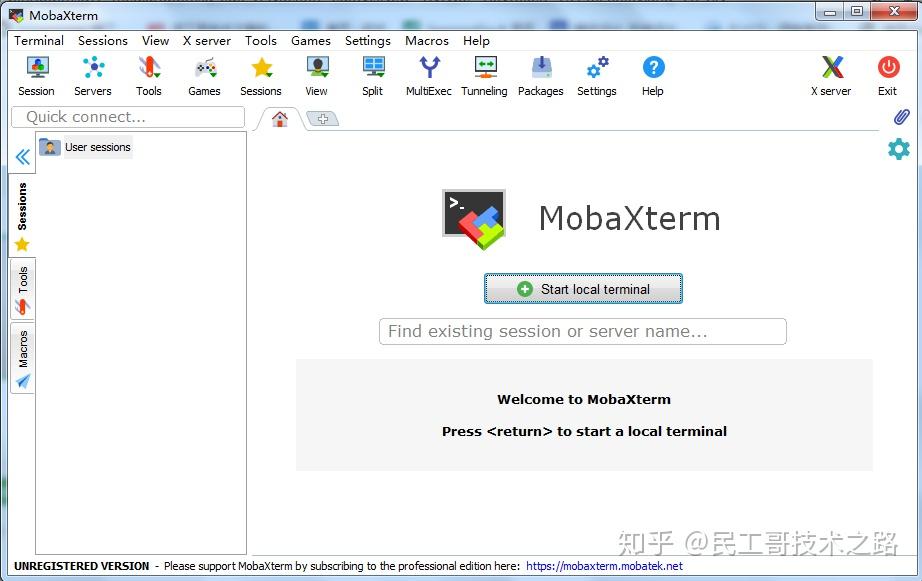Collapse sidebar with double-chevron arrow
Viewport: 922px width, 581px height.
click(x=22, y=156)
